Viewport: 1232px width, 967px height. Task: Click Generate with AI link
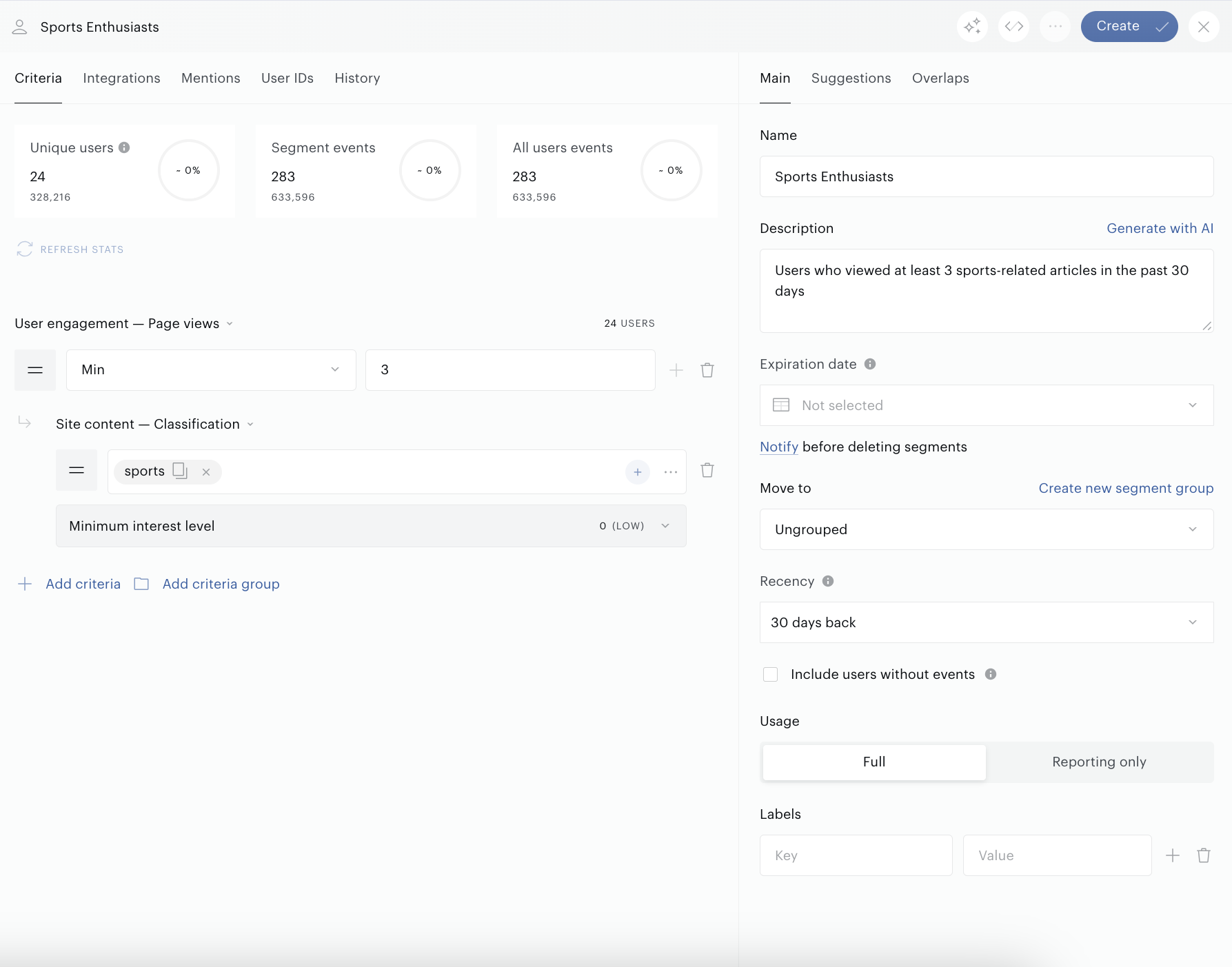1160,228
